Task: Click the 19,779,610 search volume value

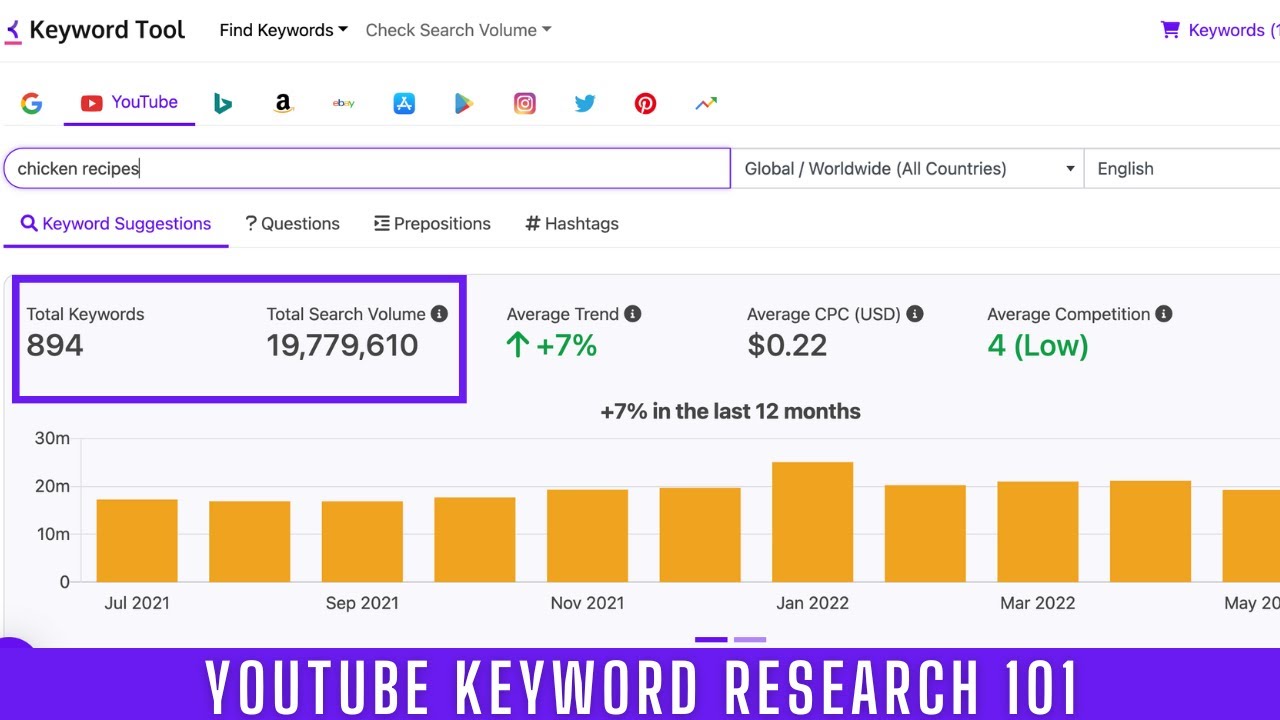Action: pos(342,346)
